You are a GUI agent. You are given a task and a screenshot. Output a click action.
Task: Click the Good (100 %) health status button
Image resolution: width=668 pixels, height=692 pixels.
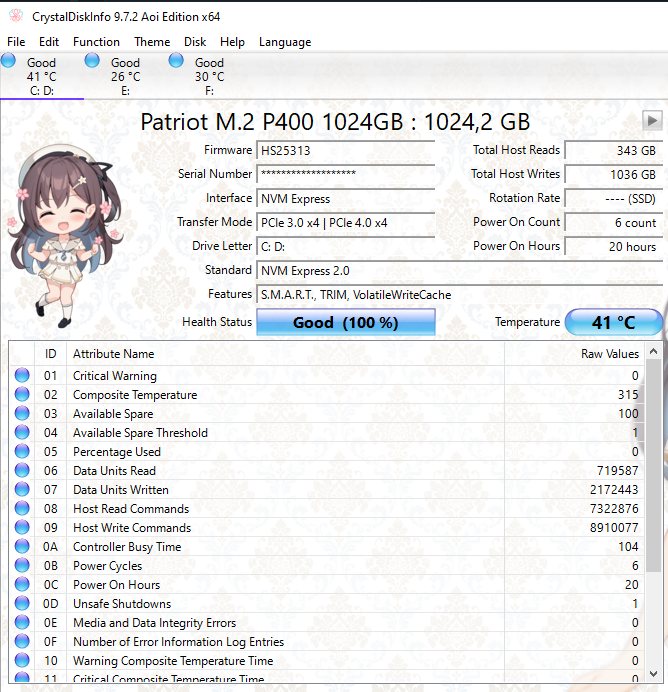click(x=346, y=322)
